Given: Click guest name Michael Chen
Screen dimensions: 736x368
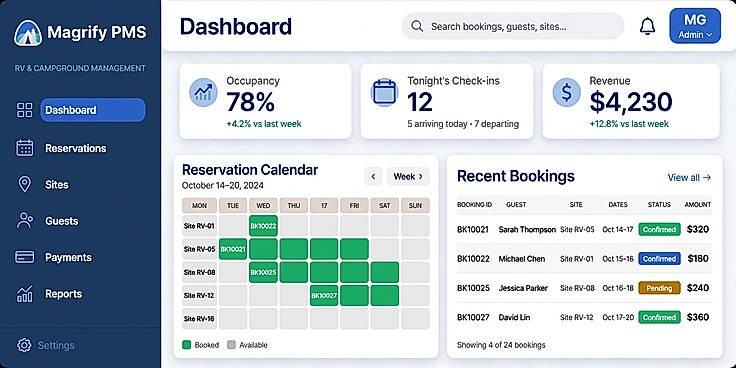Looking at the screenshot, I should [521, 259].
